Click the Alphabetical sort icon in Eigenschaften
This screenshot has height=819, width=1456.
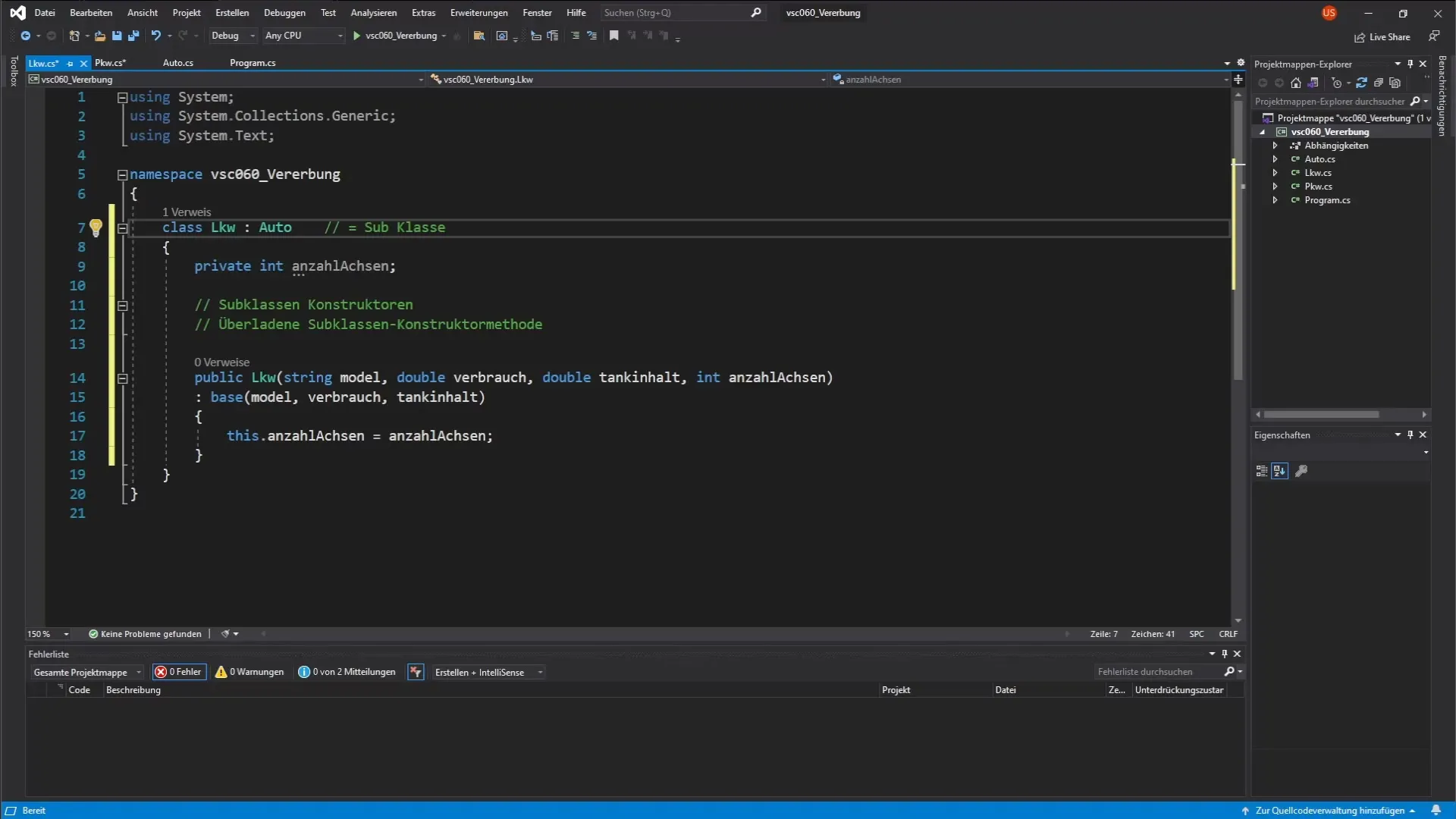[1280, 471]
